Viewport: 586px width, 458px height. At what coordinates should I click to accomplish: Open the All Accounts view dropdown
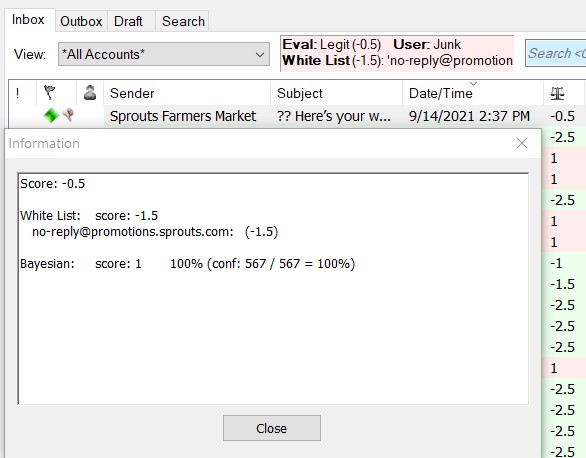tap(164, 54)
